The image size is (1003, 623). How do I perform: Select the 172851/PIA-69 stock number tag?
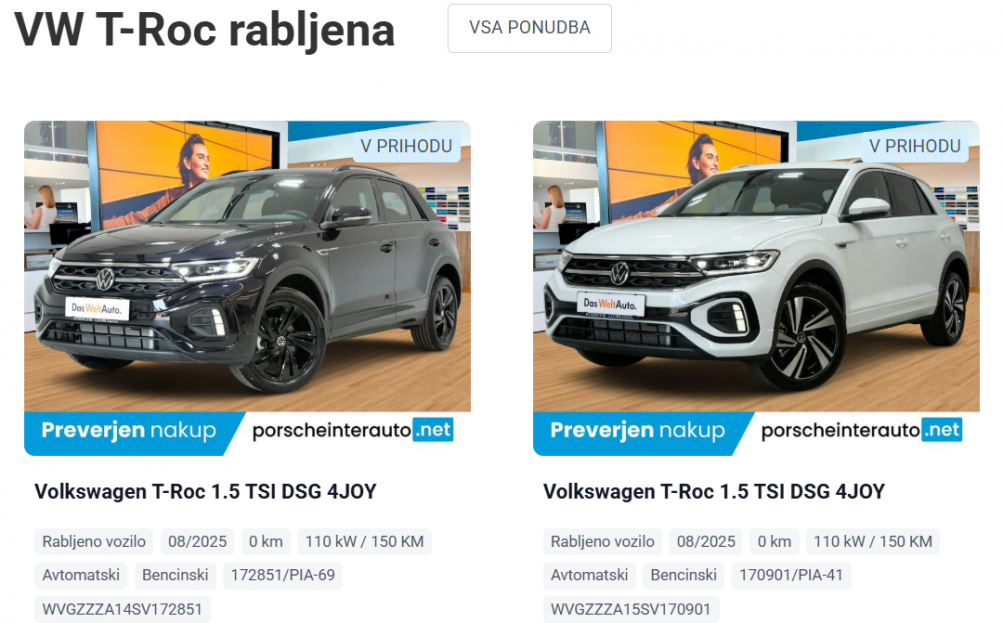[283, 575]
